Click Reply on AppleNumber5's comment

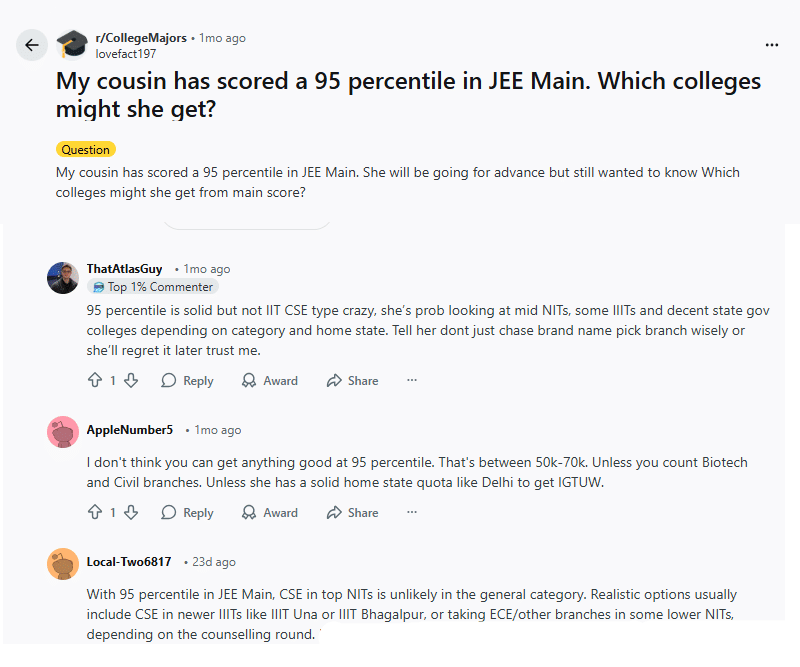[x=187, y=512]
